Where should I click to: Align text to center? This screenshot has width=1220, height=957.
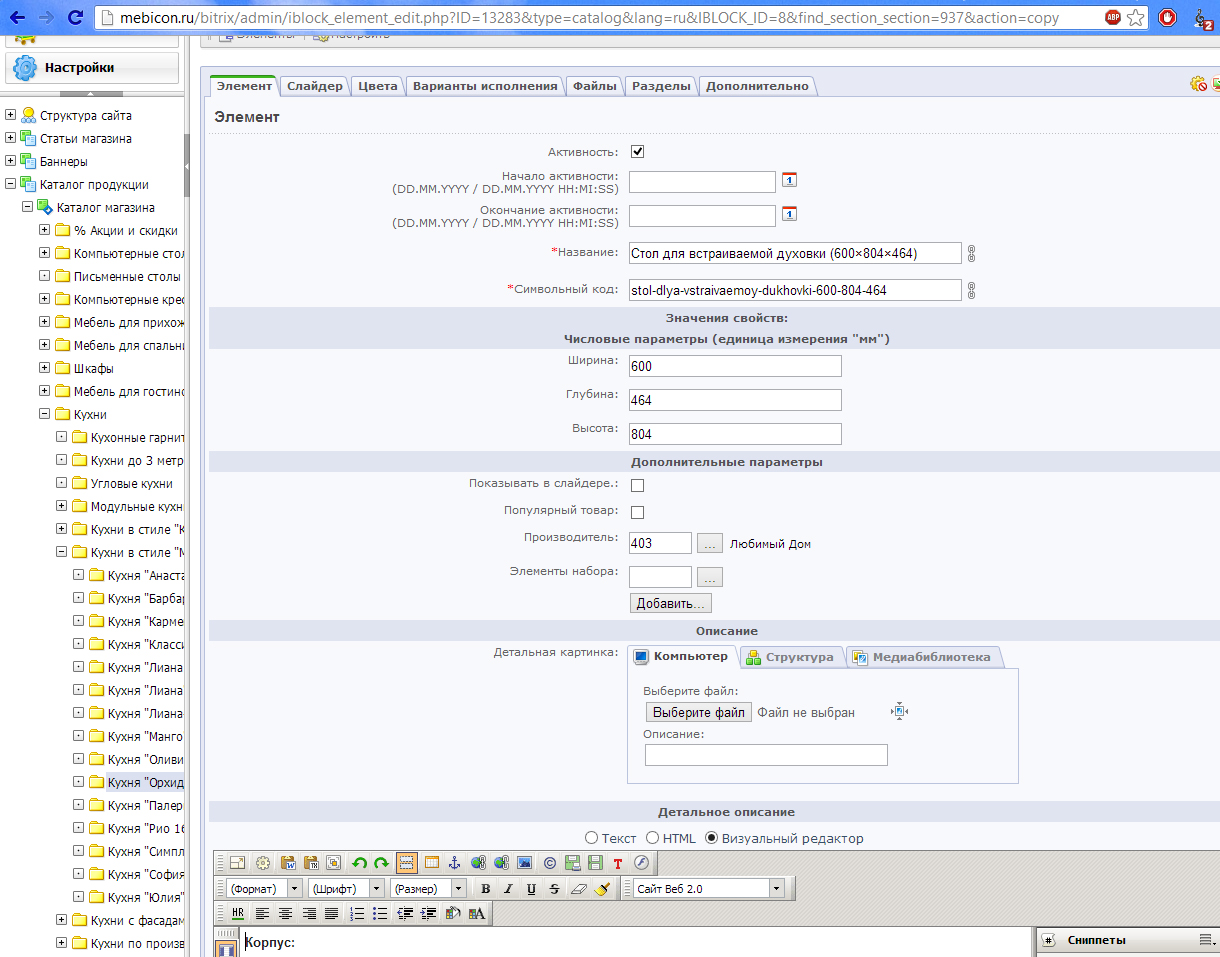pos(285,913)
